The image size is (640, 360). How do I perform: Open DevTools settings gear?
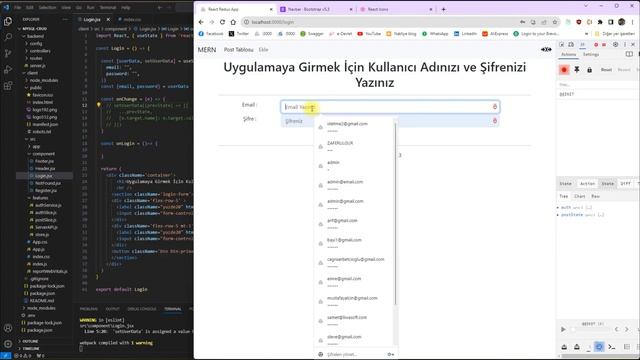click(616, 44)
